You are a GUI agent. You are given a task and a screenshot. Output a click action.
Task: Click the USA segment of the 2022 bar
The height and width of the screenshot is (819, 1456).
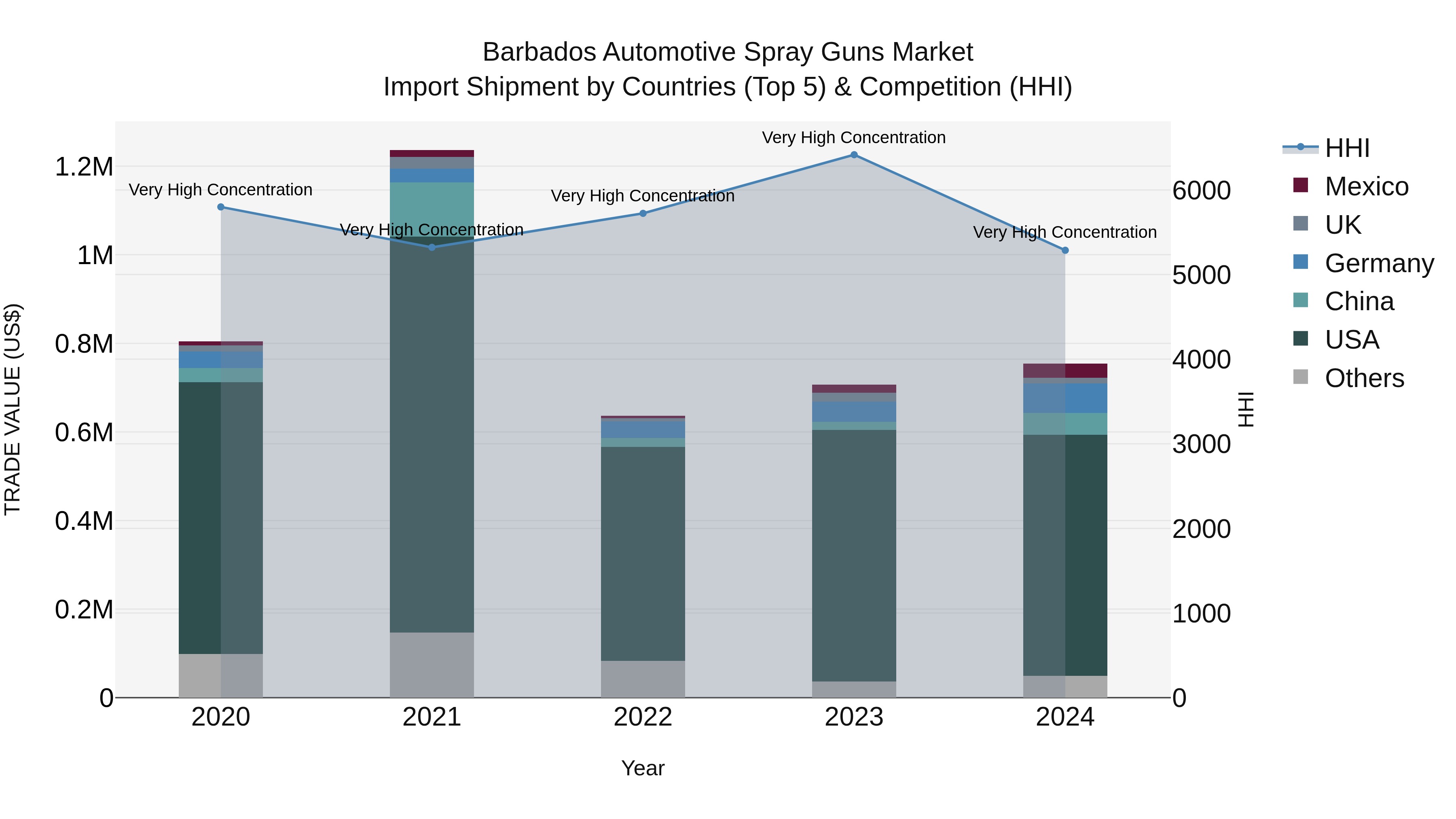click(x=643, y=554)
